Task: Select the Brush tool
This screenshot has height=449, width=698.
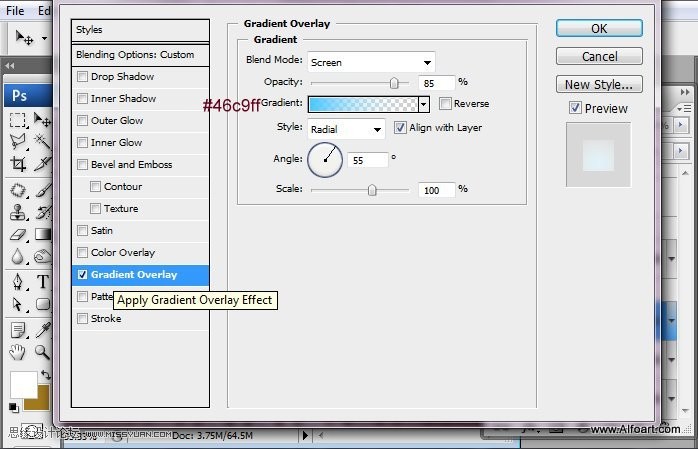Action: click(43, 190)
